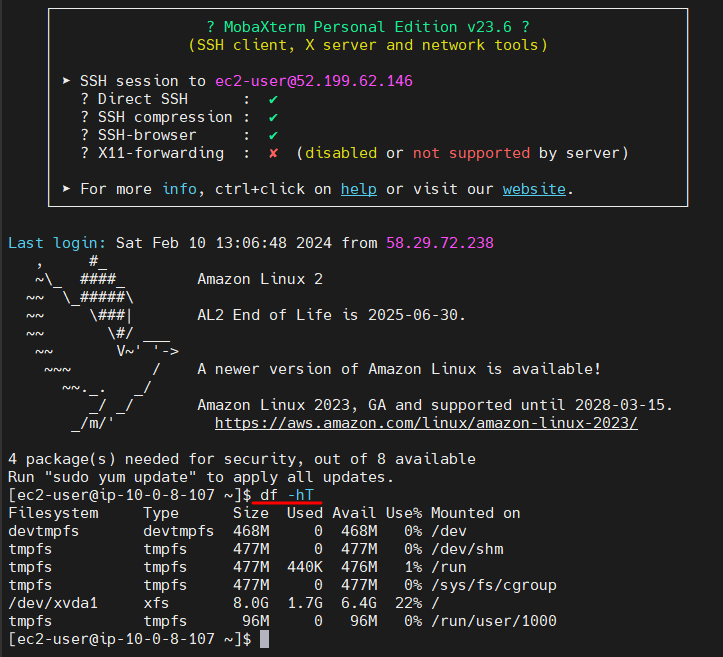Click the blue 'info' word in banner

pyautogui.click(x=178, y=189)
